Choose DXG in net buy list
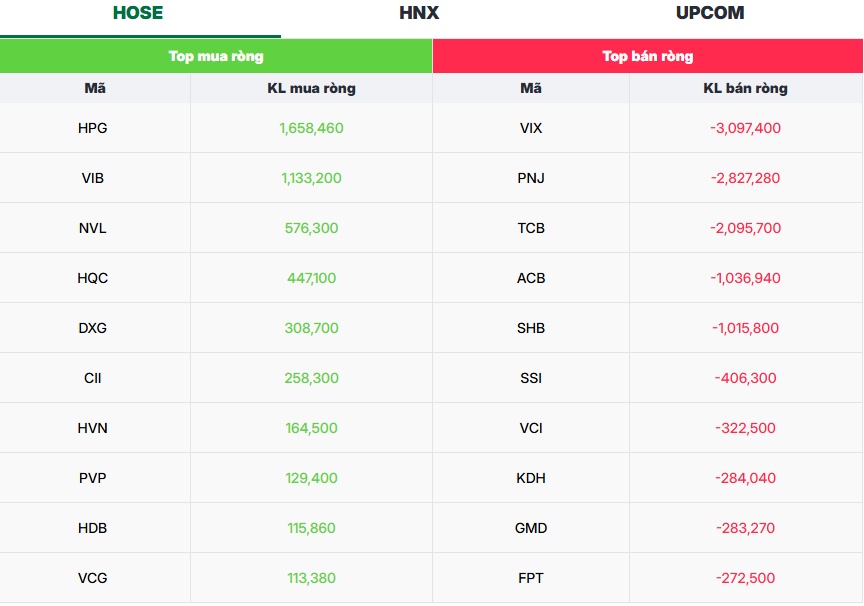Image resolution: width=864 pixels, height=606 pixels. [93, 328]
